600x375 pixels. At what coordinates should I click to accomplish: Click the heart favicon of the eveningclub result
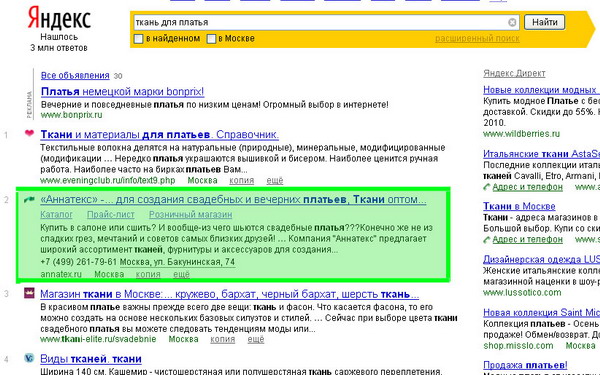click(x=29, y=133)
